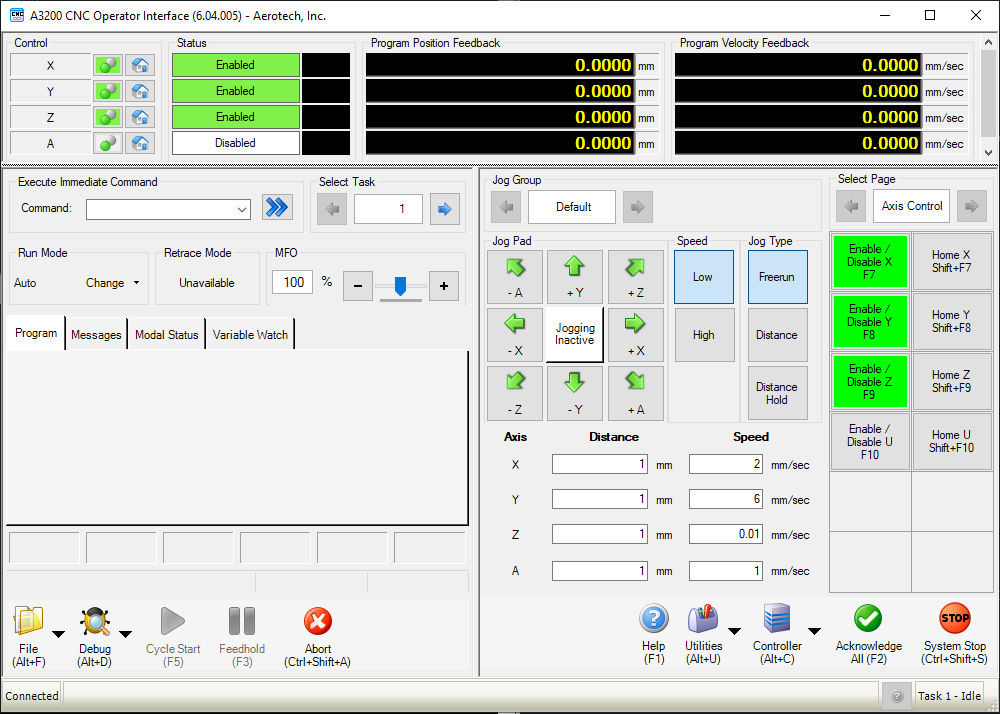
Task: Select Distance Hold jog type
Action: click(x=777, y=393)
